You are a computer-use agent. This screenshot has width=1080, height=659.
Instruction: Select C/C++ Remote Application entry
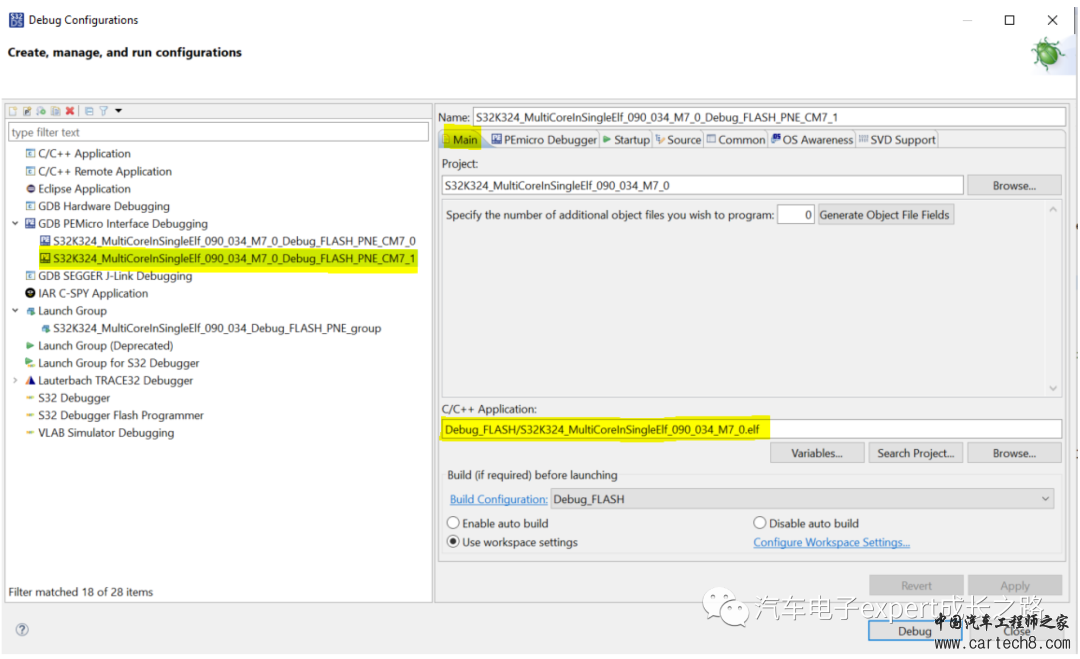(x=105, y=171)
